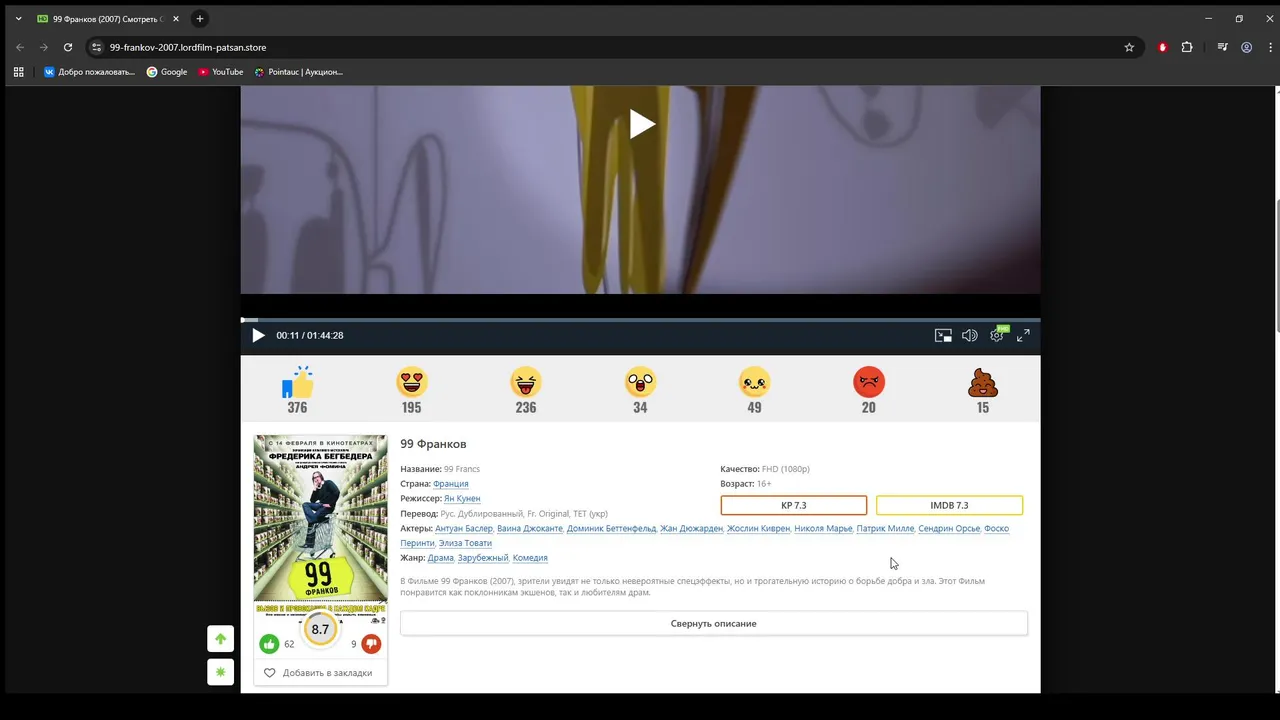Click the 99 Франков title heading
The height and width of the screenshot is (720, 1280).
coord(433,444)
